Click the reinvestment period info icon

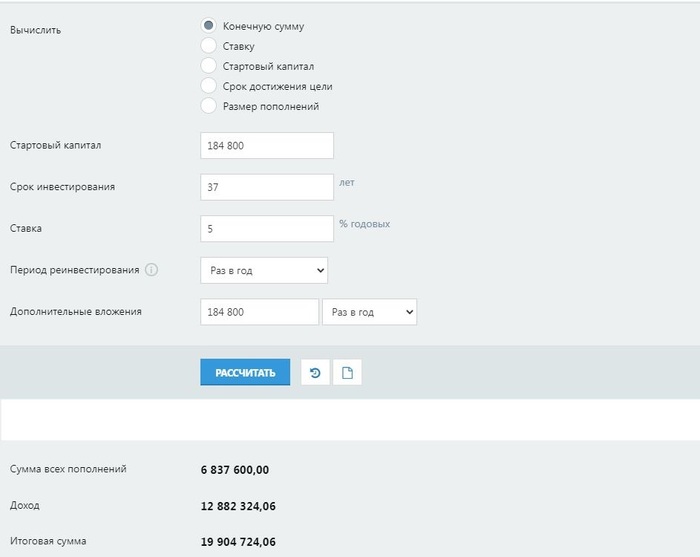click(152, 270)
